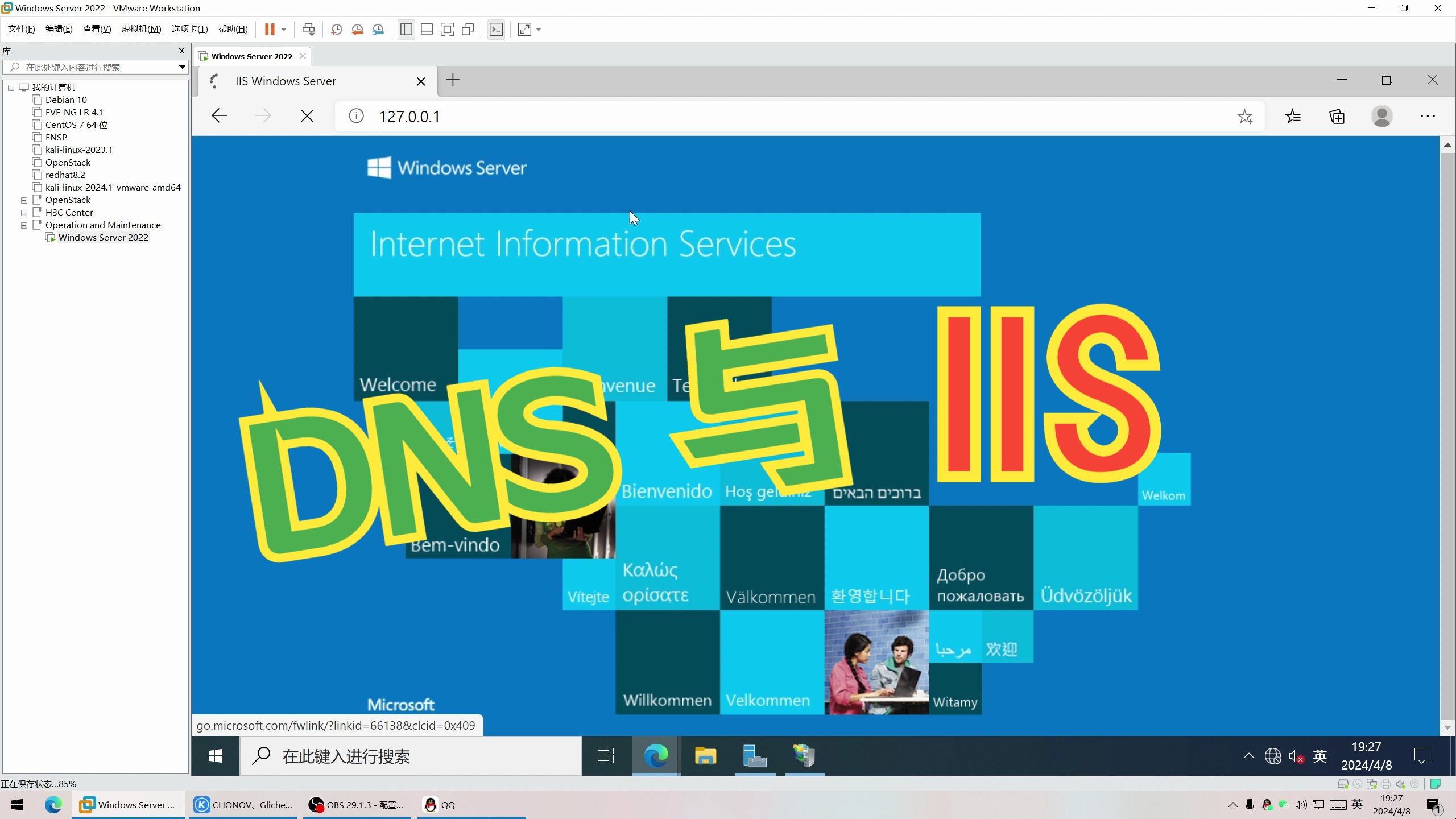Toggle the thumbnail bar view button
The image size is (1456, 819).
click(x=427, y=29)
